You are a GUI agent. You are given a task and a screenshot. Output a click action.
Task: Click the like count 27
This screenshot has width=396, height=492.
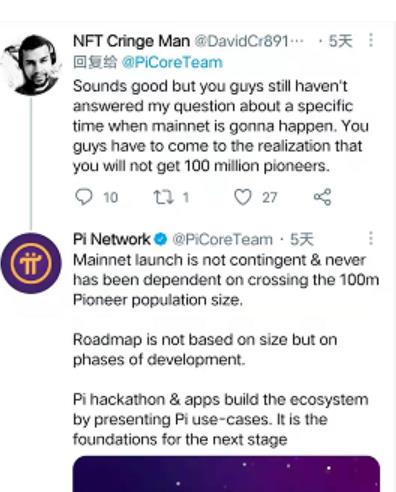coord(269,198)
